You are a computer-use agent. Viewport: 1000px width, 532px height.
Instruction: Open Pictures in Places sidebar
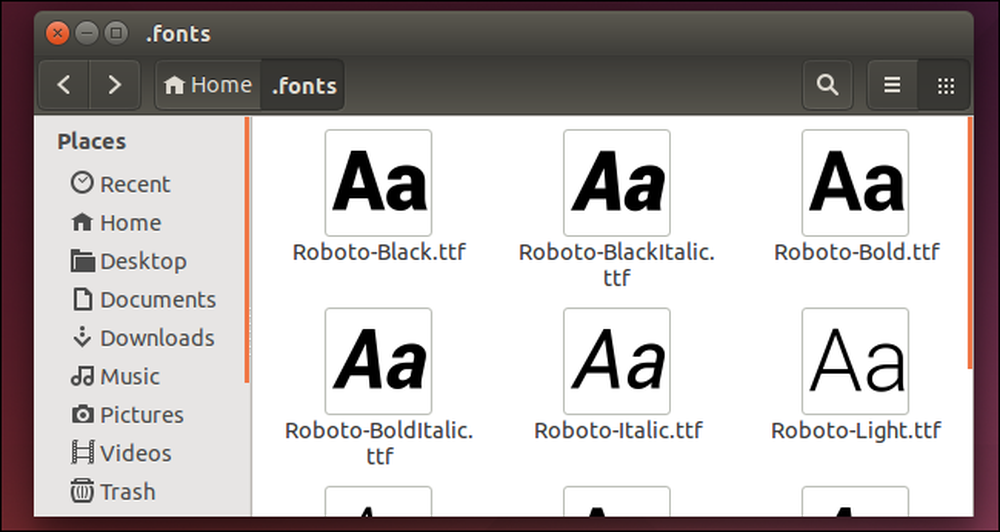point(142,415)
